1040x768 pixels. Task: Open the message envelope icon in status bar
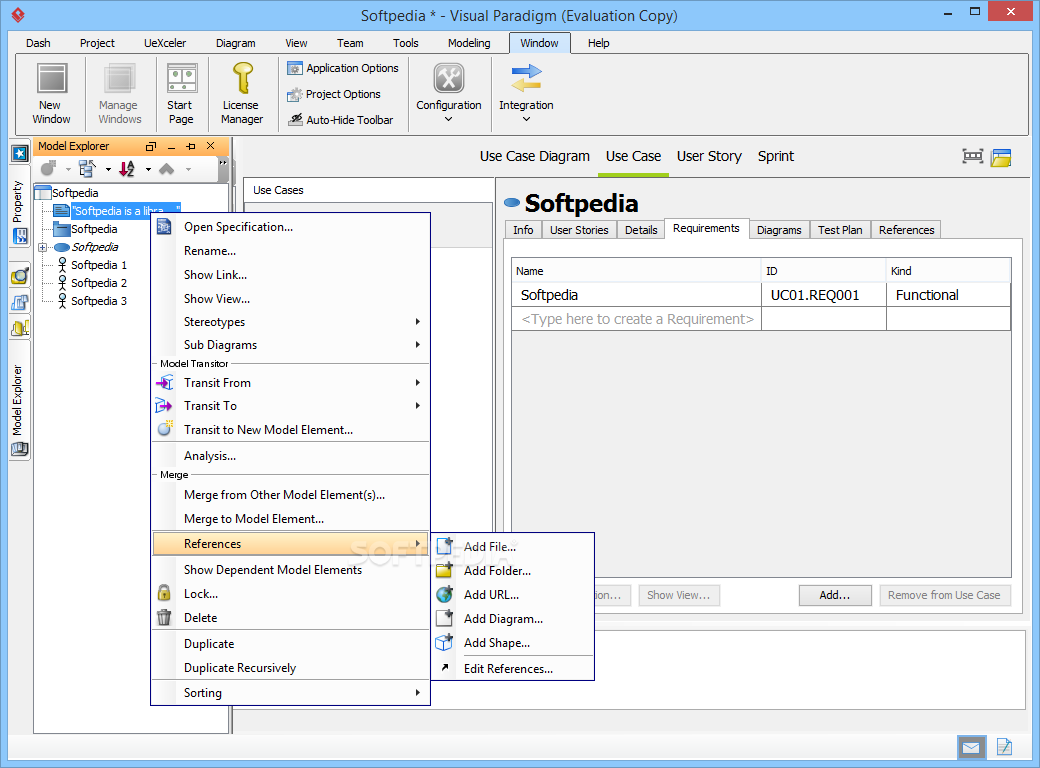tap(971, 747)
